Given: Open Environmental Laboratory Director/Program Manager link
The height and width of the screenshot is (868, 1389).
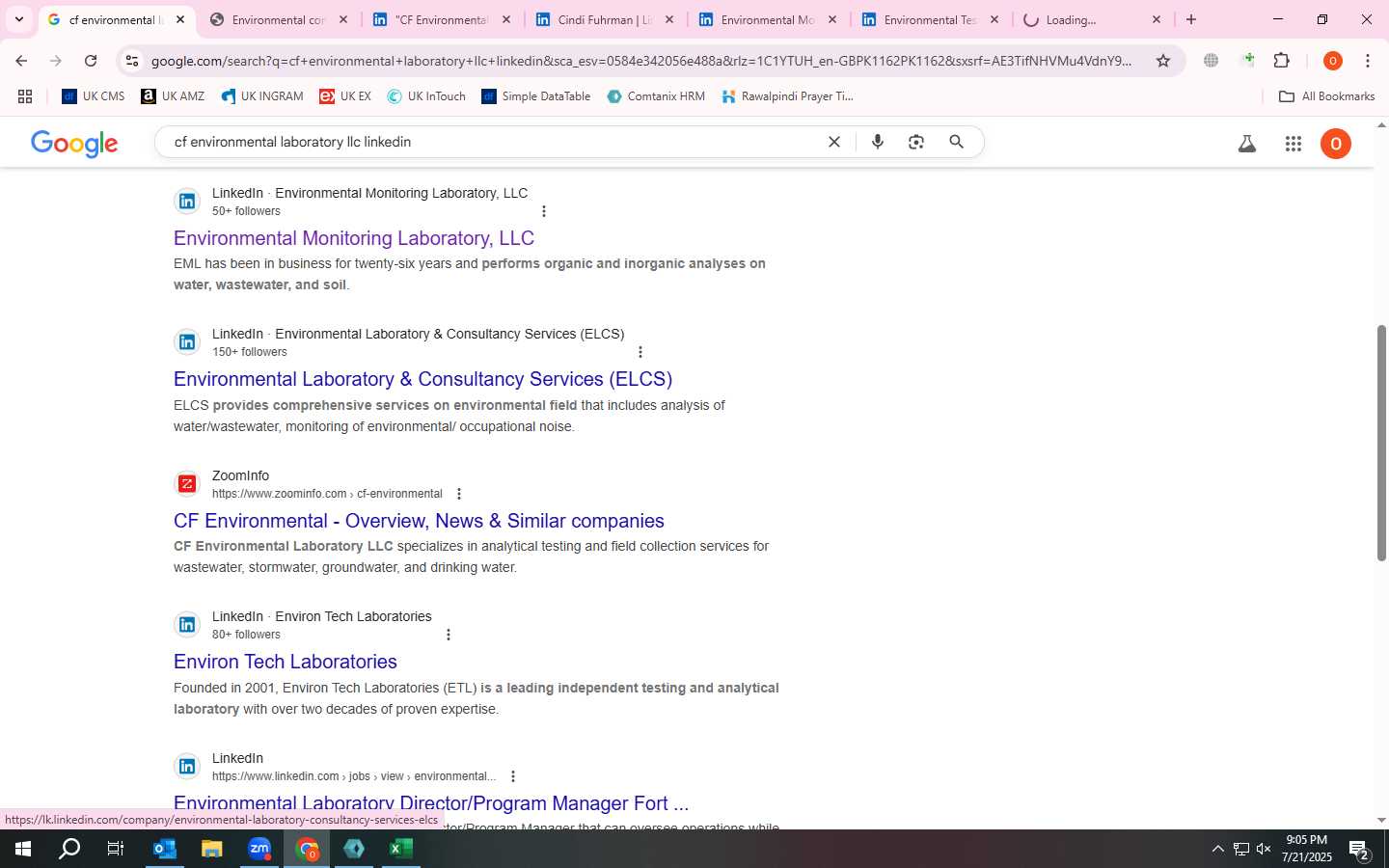Looking at the screenshot, I should coord(431,803).
